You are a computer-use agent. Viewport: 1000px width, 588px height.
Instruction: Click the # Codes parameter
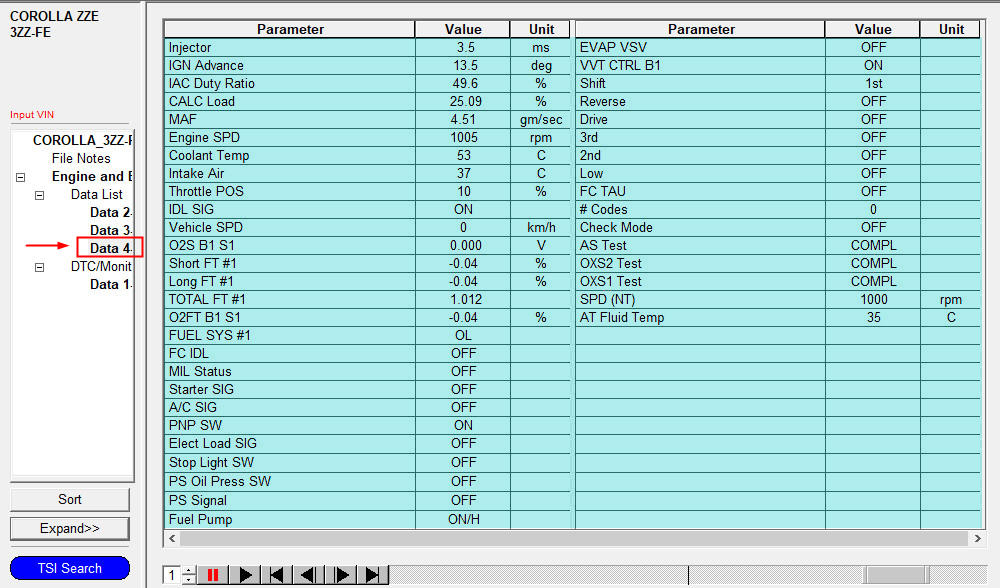click(700, 209)
